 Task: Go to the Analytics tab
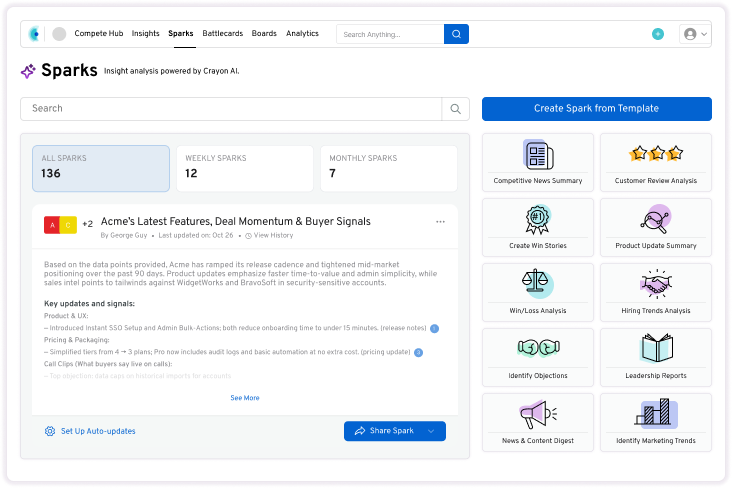click(x=302, y=34)
